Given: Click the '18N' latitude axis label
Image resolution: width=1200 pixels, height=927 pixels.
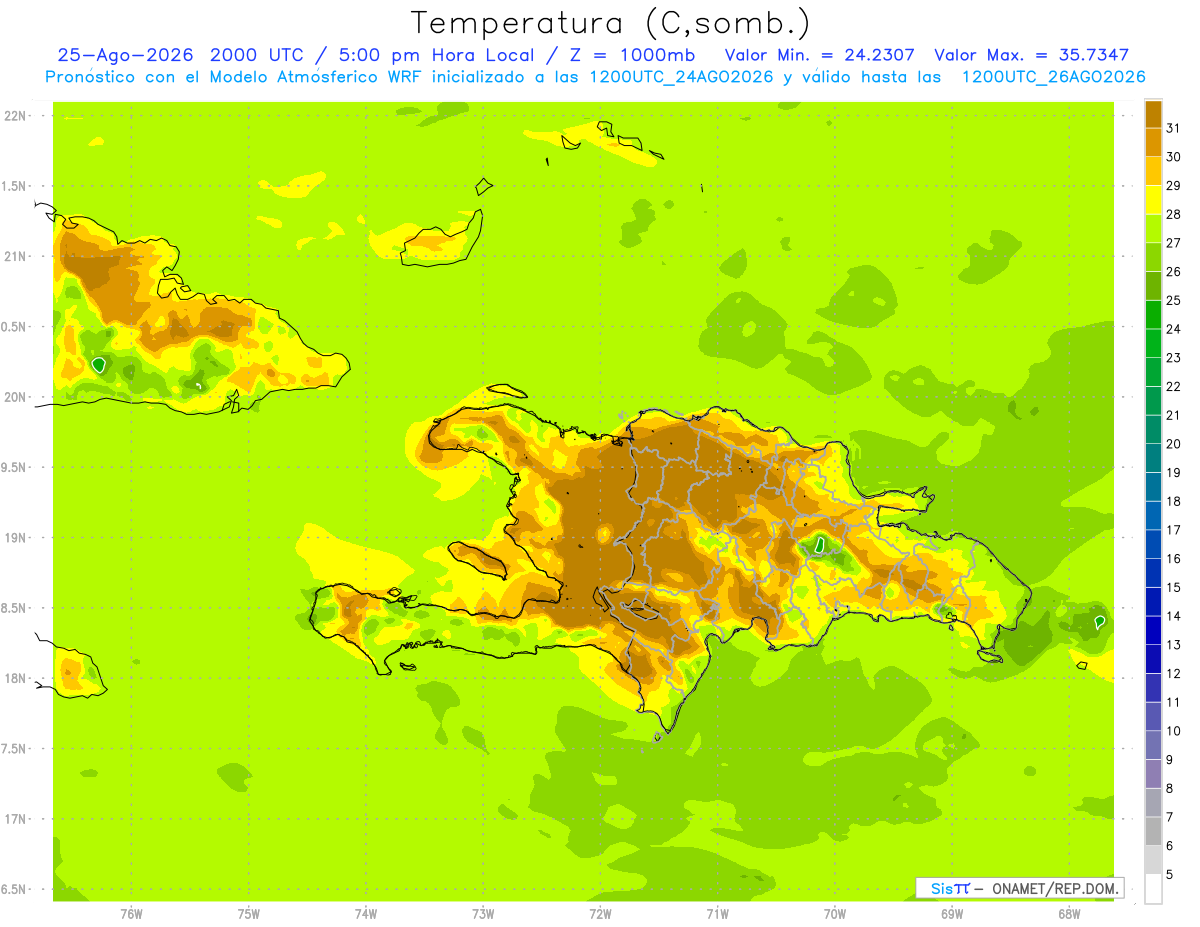Looking at the screenshot, I should click(x=16, y=678).
